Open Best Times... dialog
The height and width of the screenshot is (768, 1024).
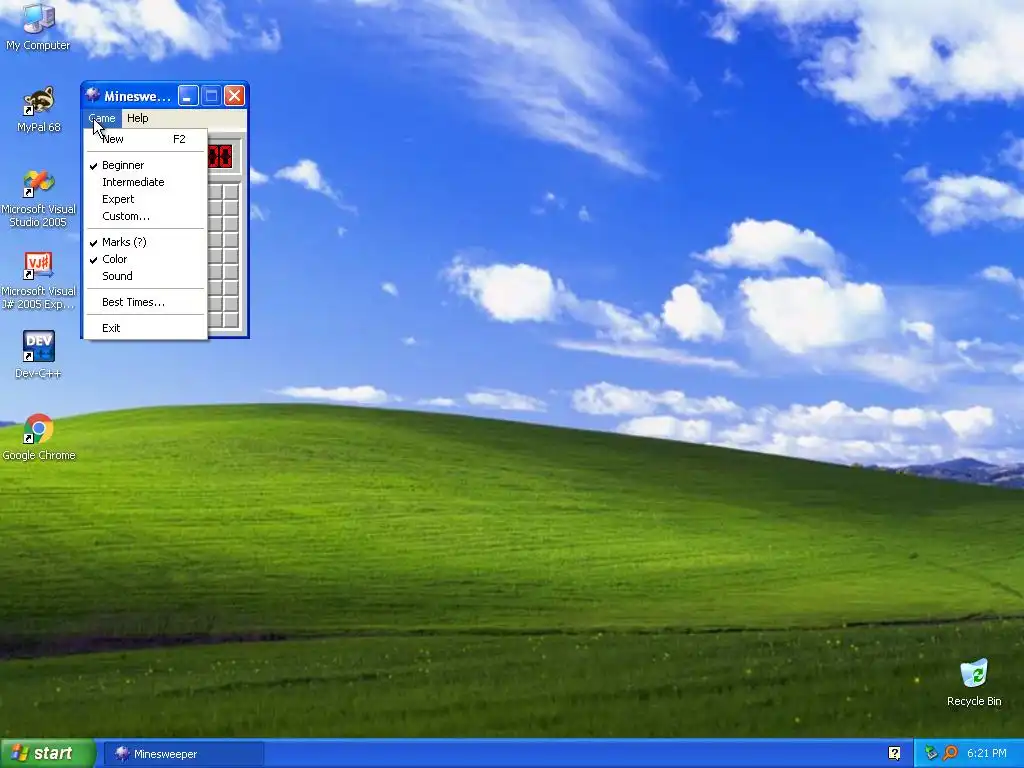[x=146, y=302]
